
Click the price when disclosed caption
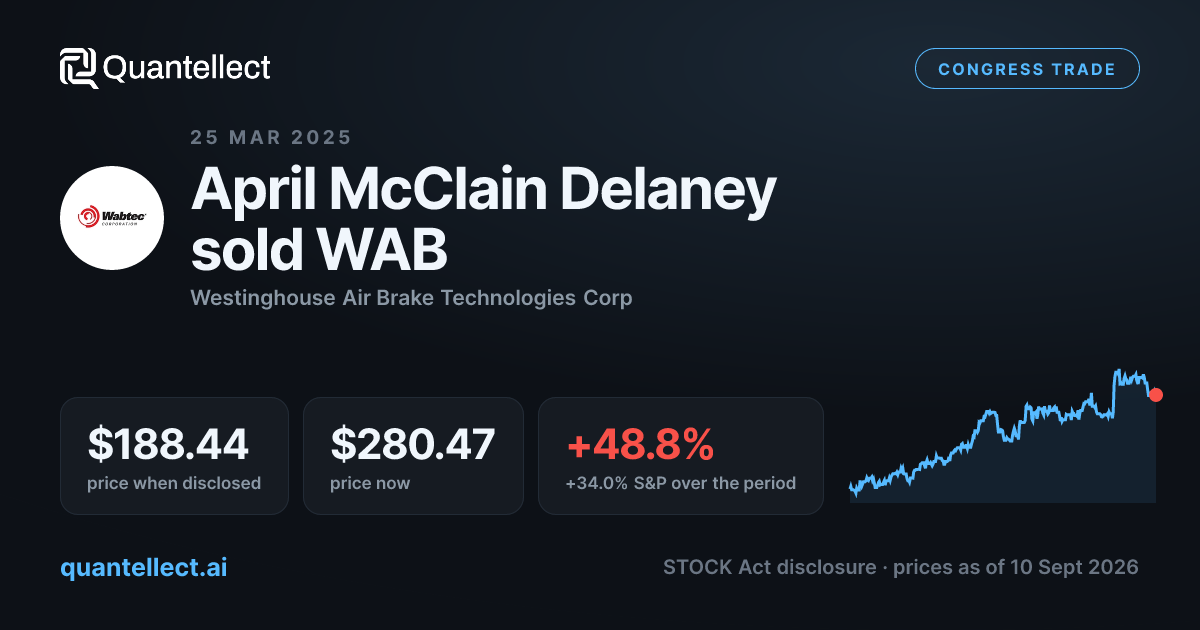tap(174, 483)
